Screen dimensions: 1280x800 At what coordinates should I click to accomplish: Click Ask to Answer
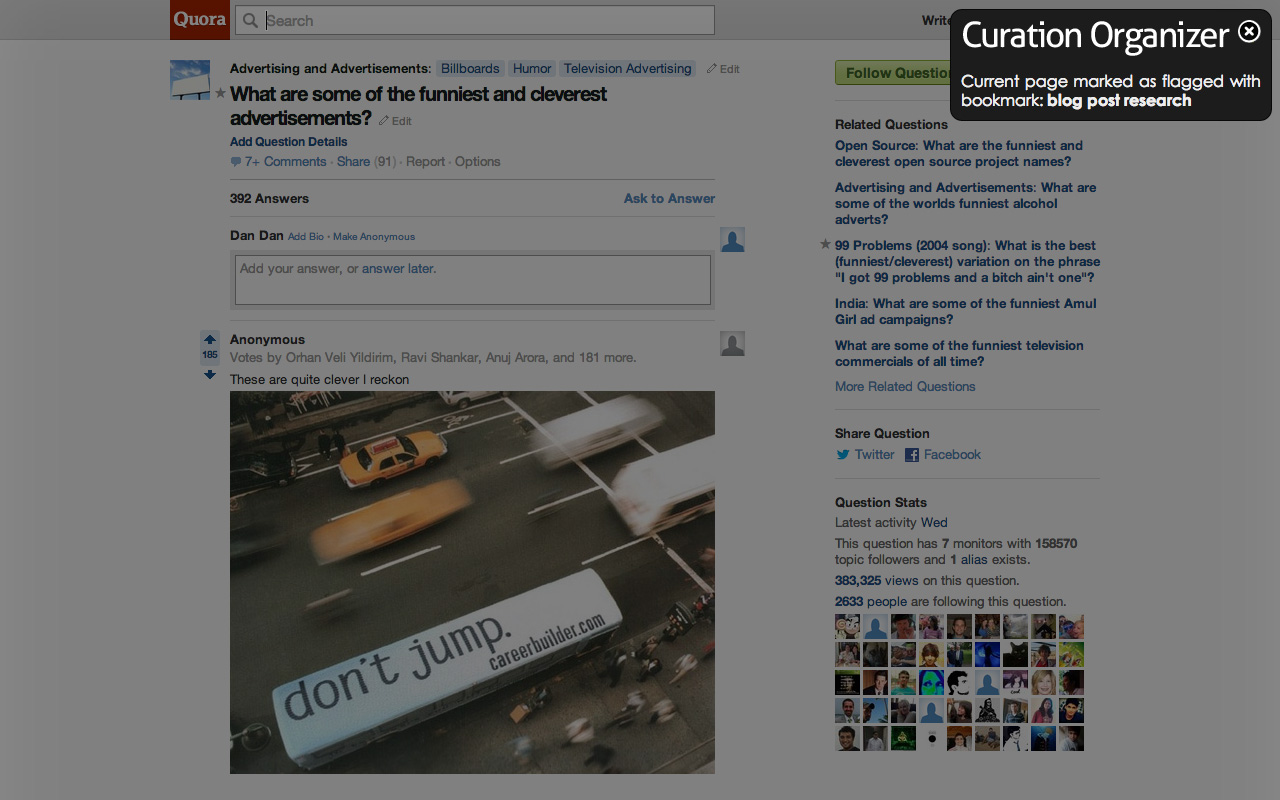(669, 198)
